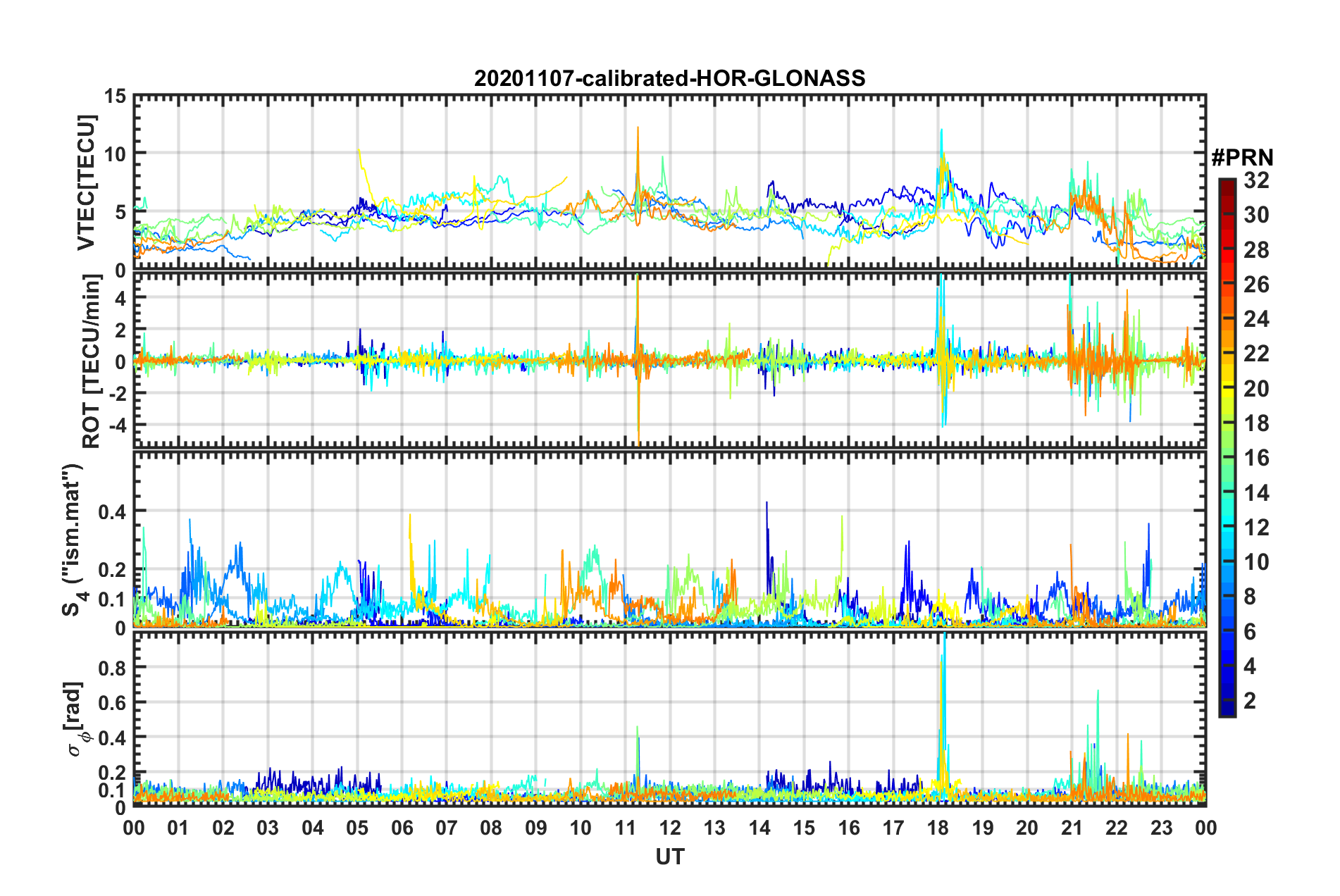This screenshot has width=1340, height=896.
Task: Click colorbar tick label 22
Action: (1256, 354)
